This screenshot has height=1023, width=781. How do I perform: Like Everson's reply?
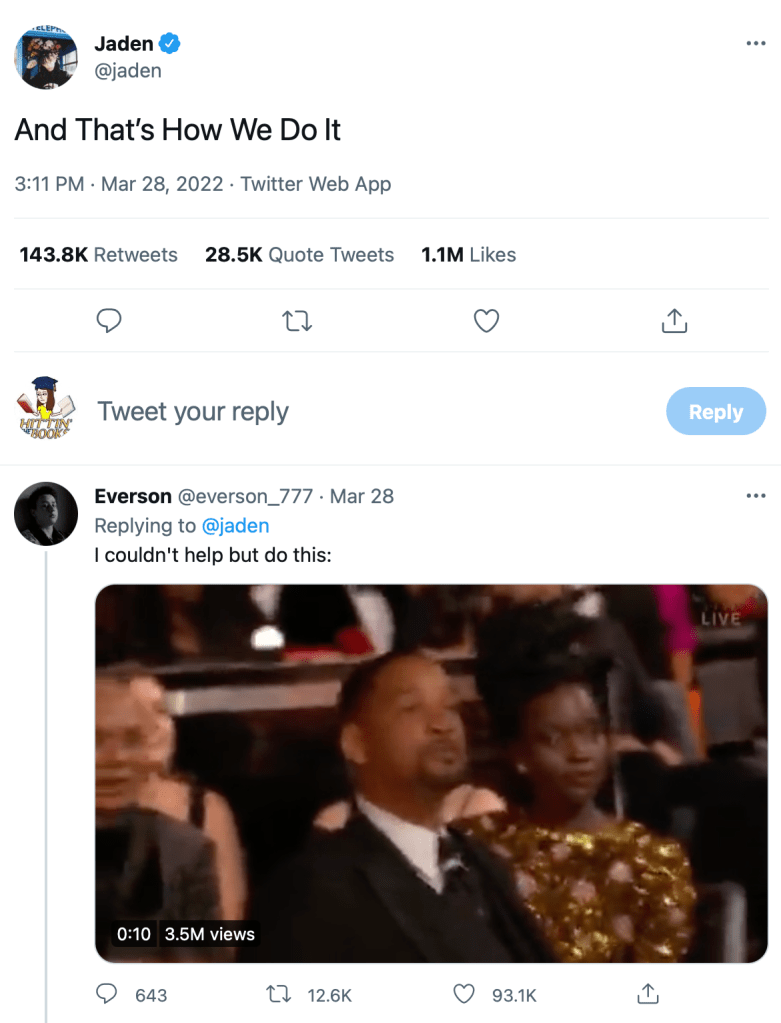tap(464, 994)
